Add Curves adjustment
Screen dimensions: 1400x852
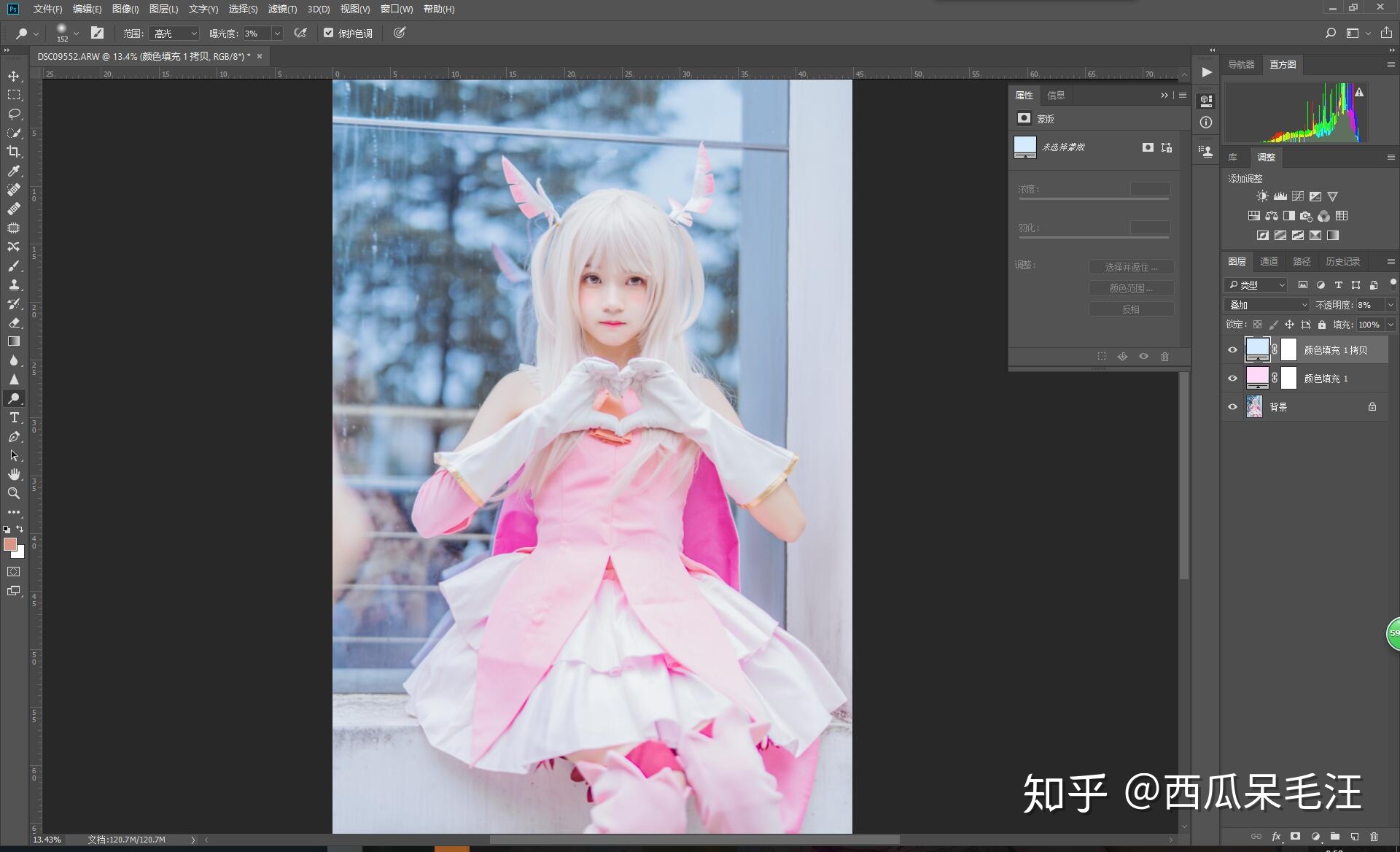pos(1298,196)
